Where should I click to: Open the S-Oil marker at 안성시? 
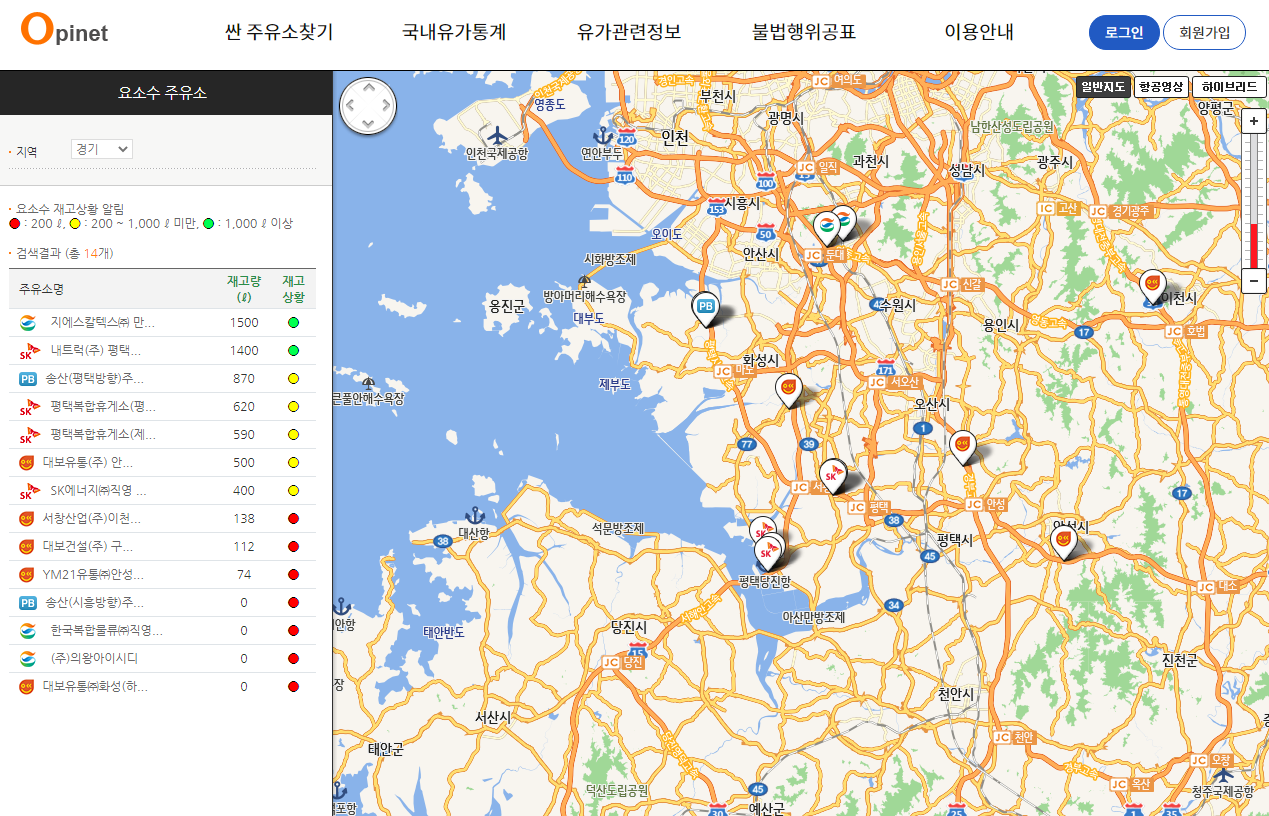click(x=1064, y=542)
